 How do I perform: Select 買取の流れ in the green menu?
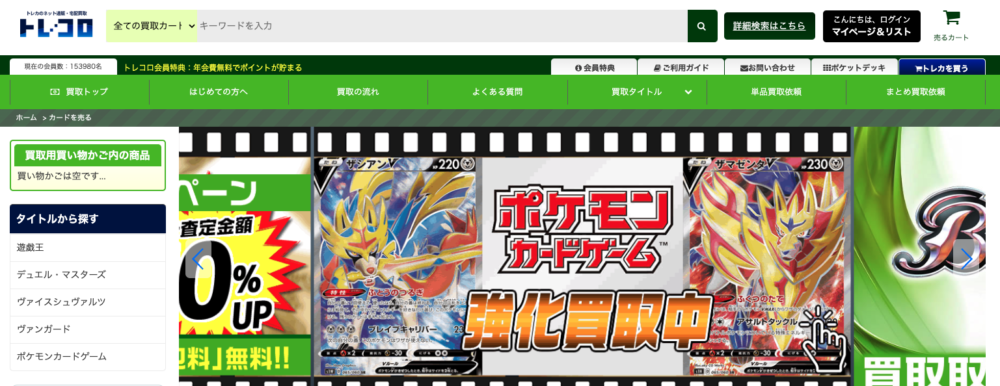(x=358, y=92)
